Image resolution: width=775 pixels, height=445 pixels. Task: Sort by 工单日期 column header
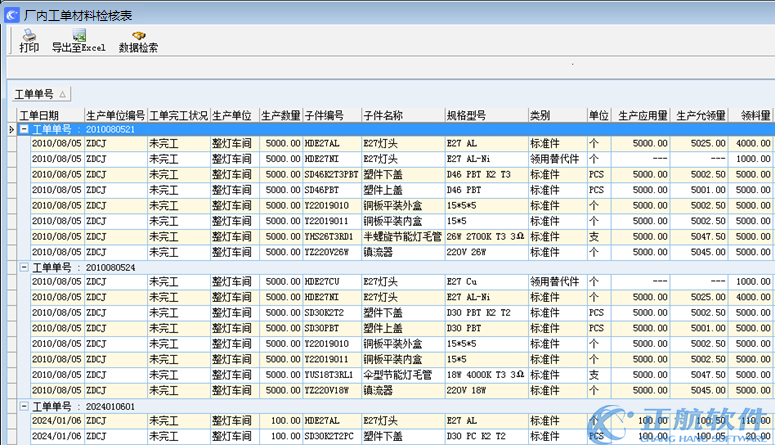[50, 116]
